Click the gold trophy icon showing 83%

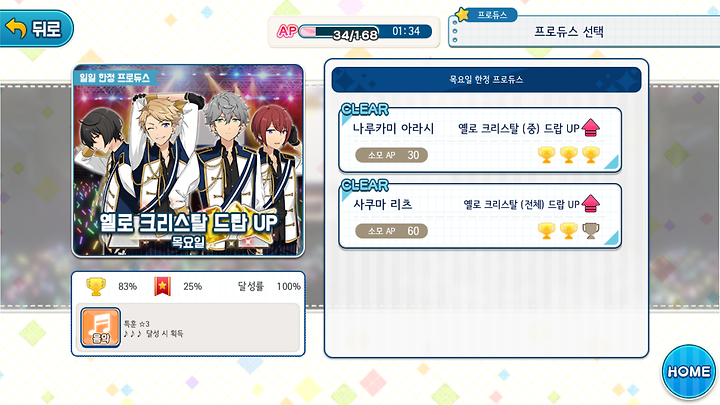[96, 287]
